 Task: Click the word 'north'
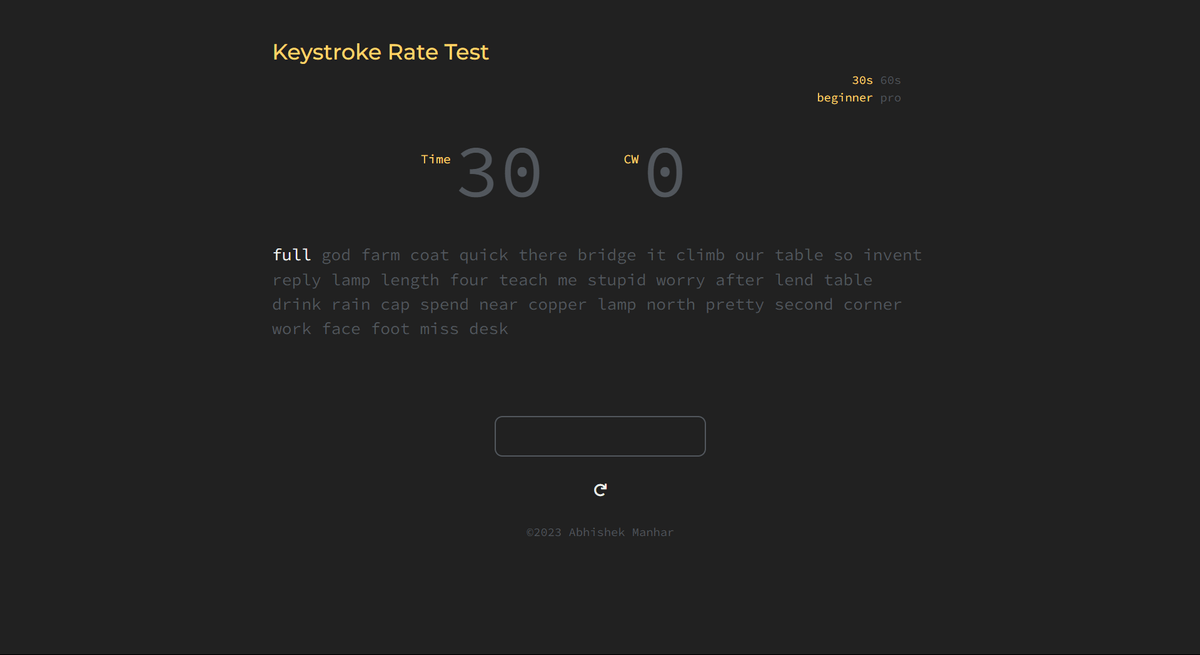[671, 304]
